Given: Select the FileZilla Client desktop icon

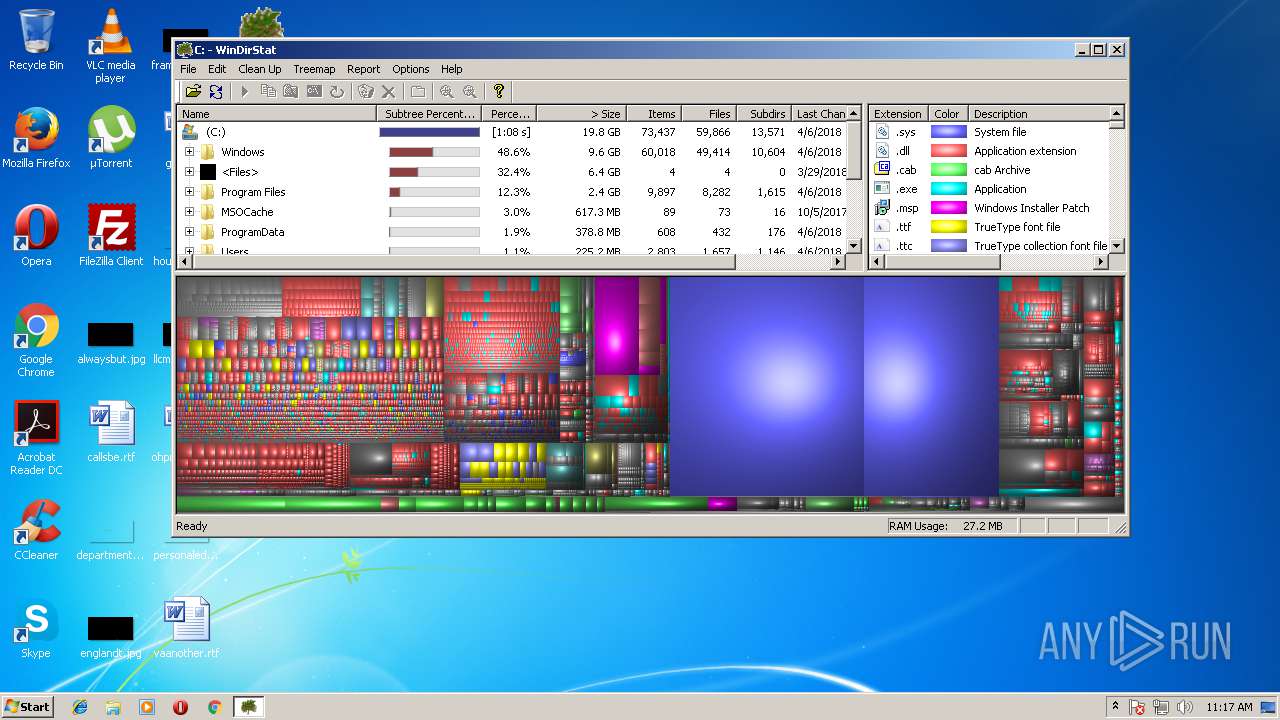Looking at the screenshot, I should (110, 236).
